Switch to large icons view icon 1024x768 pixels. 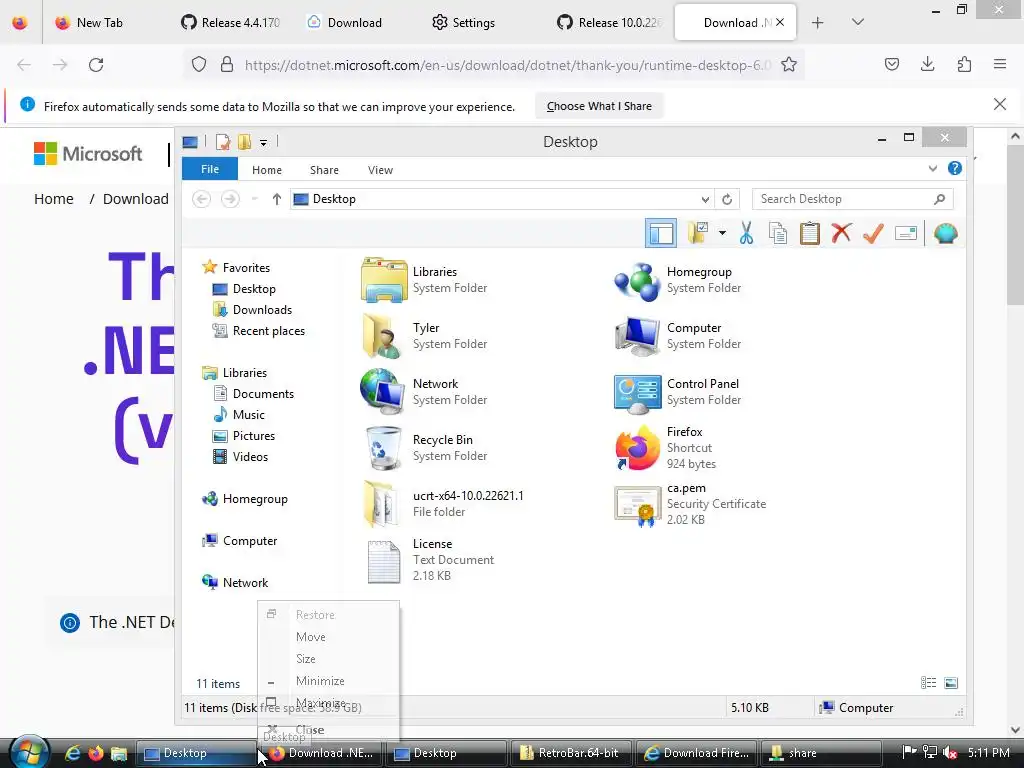point(951,683)
